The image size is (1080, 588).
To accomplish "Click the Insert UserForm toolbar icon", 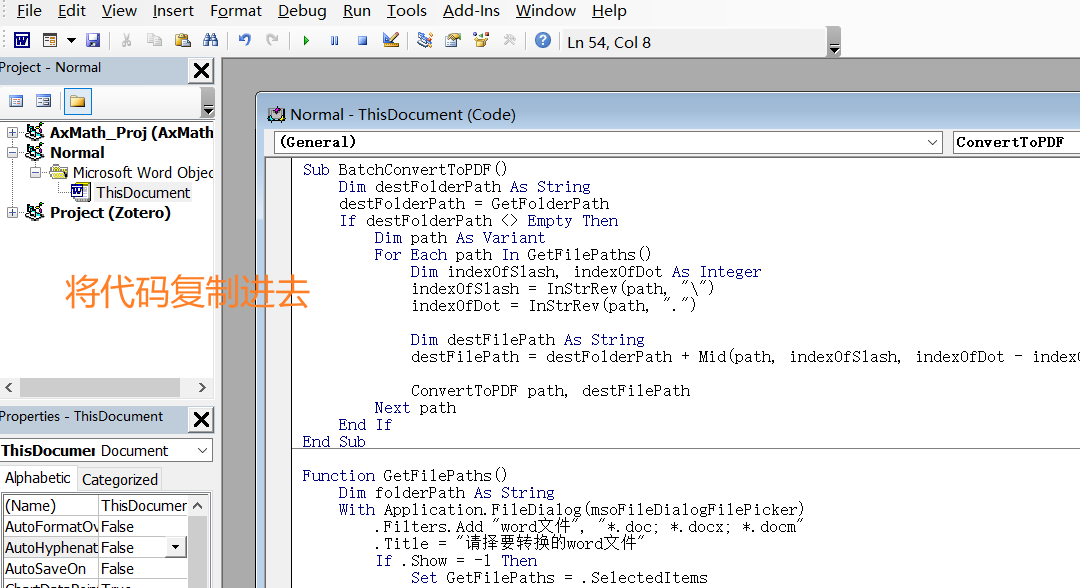I will tap(50, 41).
